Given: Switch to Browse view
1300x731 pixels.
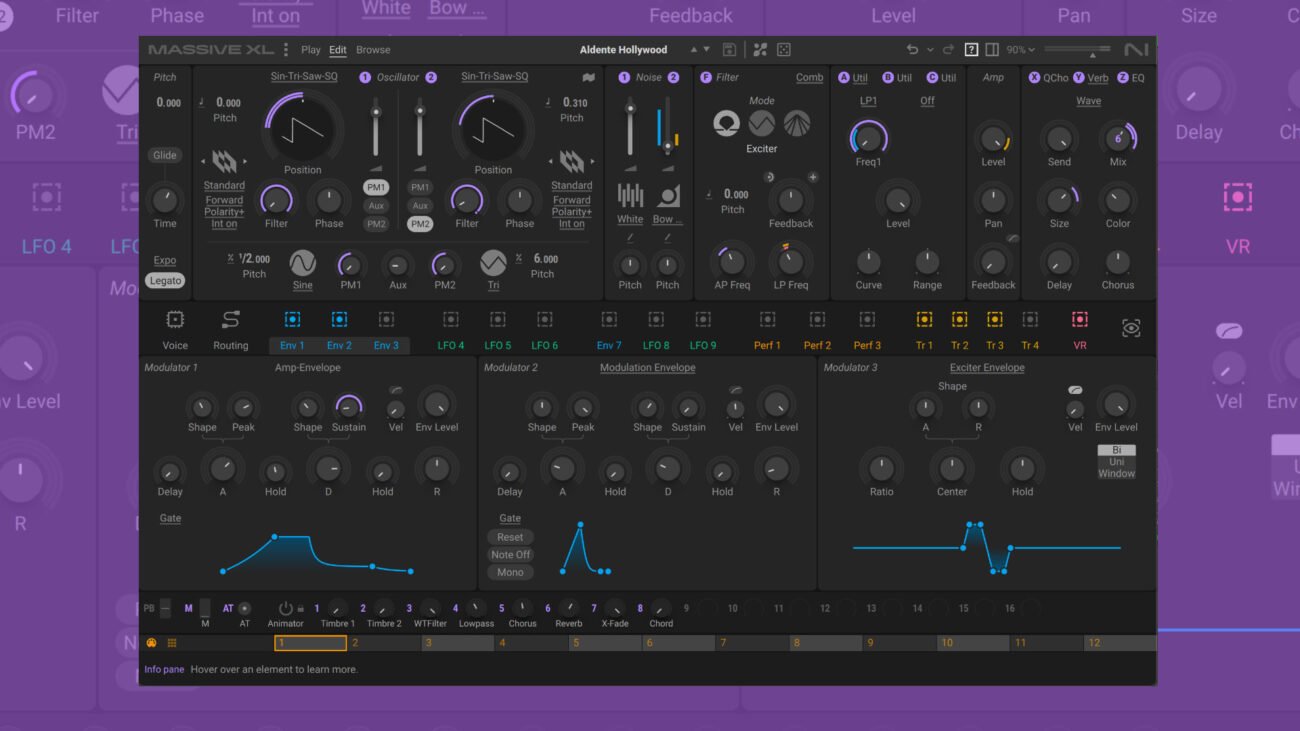Looking at the screenshot, I should [373, 49].
